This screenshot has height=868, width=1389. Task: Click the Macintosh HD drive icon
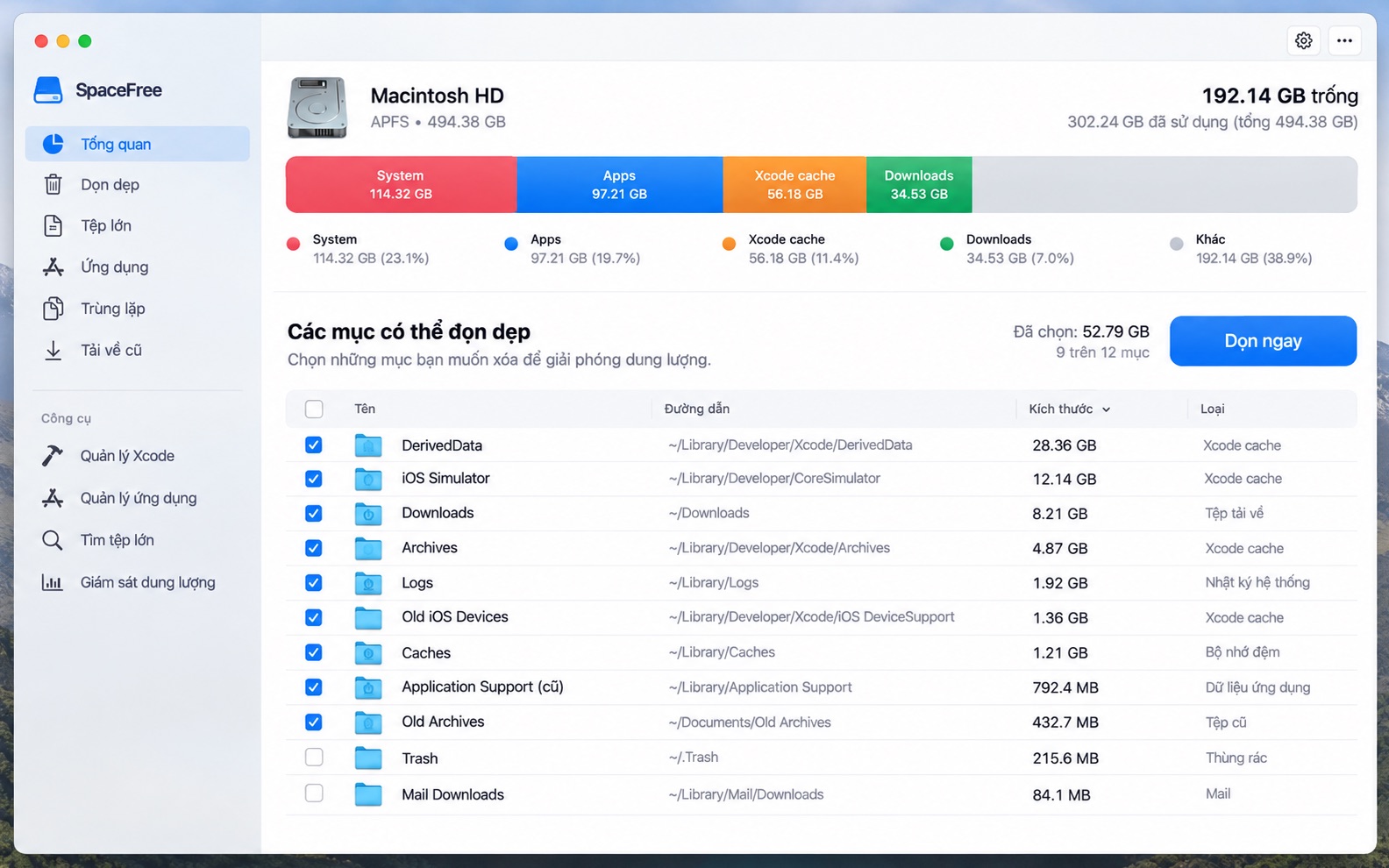pyautogui.click(x=317, y=108)
